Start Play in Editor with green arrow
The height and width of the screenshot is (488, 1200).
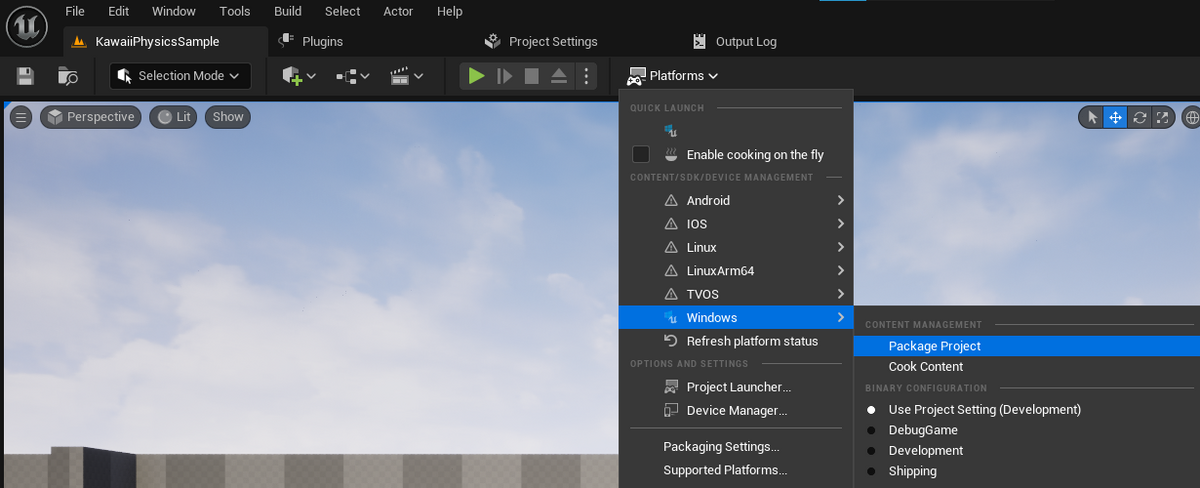477,76
